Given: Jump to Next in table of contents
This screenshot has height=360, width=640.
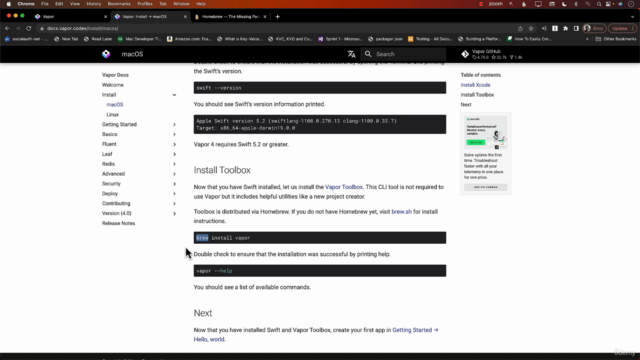Looking at the screenshot, I should point(466,104).
